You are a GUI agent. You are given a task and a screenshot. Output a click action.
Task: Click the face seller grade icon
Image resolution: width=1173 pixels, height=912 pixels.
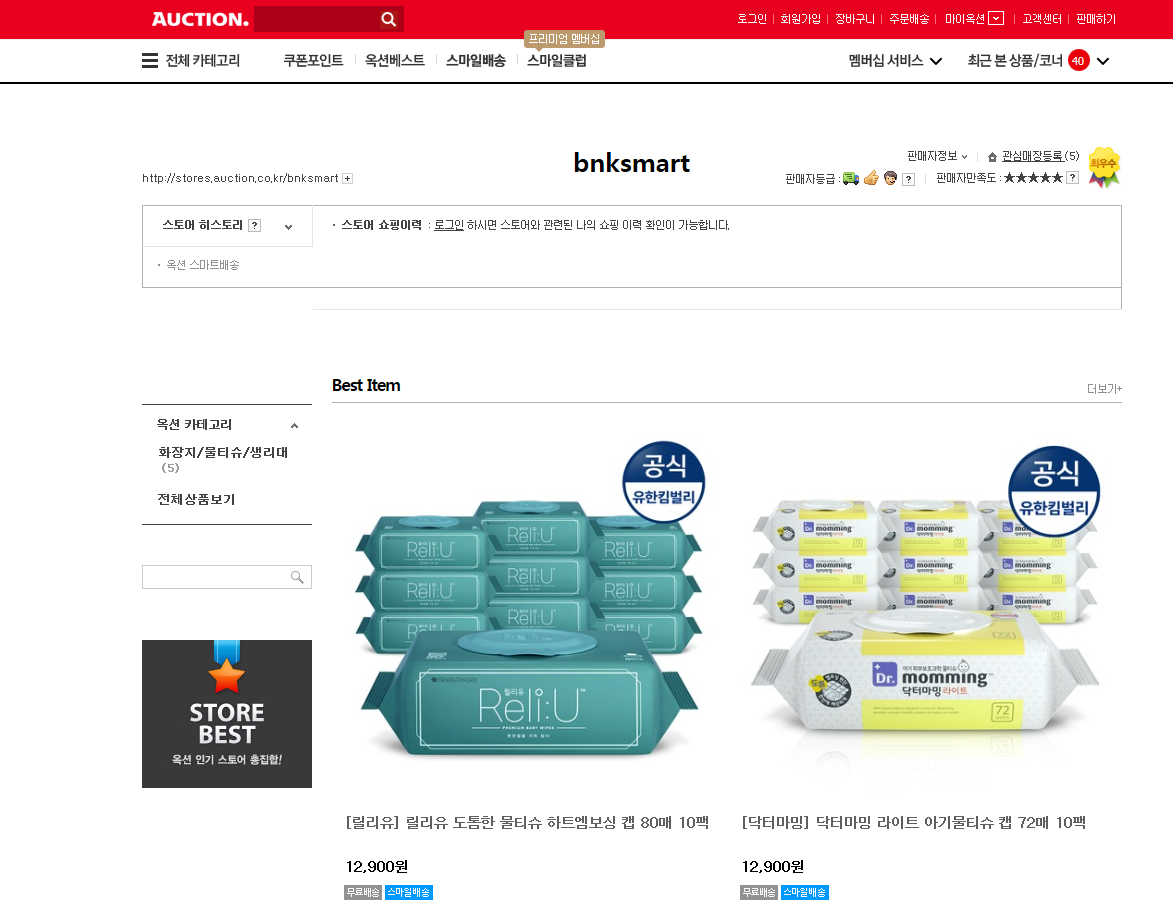(890, 178)
